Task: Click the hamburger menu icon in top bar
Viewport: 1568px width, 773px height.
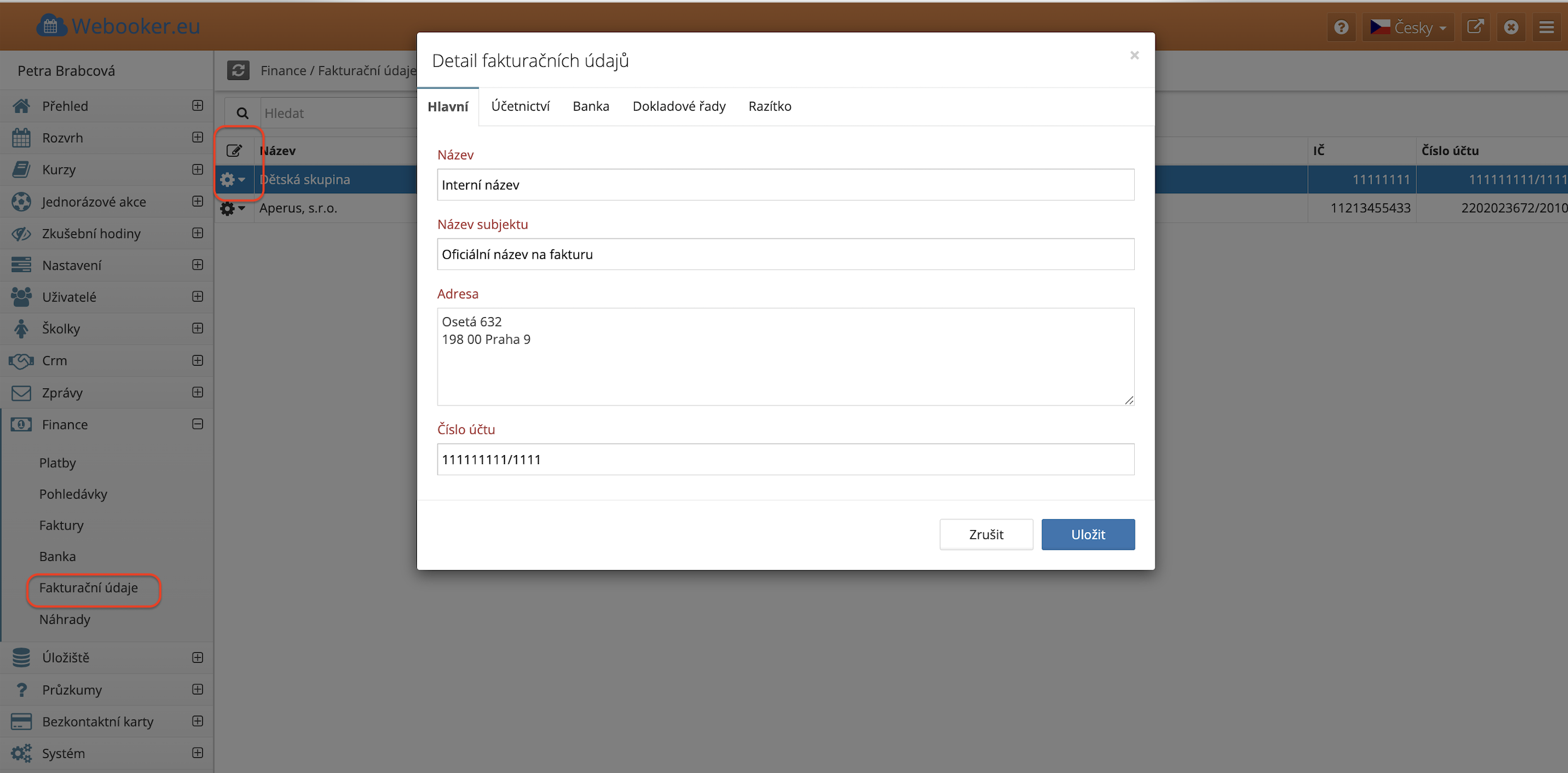Action: click(1547, 28)
